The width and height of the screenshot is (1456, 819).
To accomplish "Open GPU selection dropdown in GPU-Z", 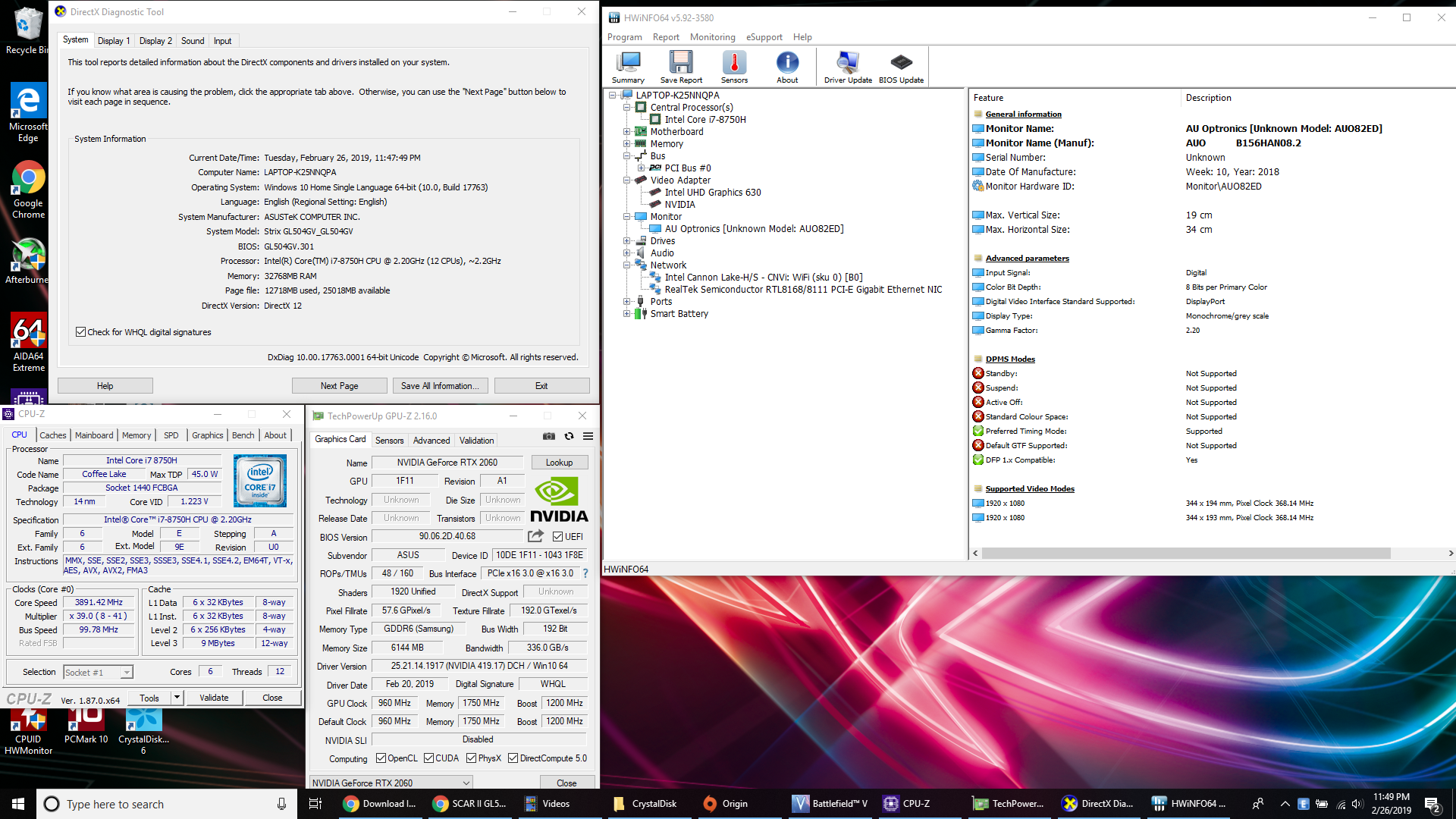I will [391, 783].
